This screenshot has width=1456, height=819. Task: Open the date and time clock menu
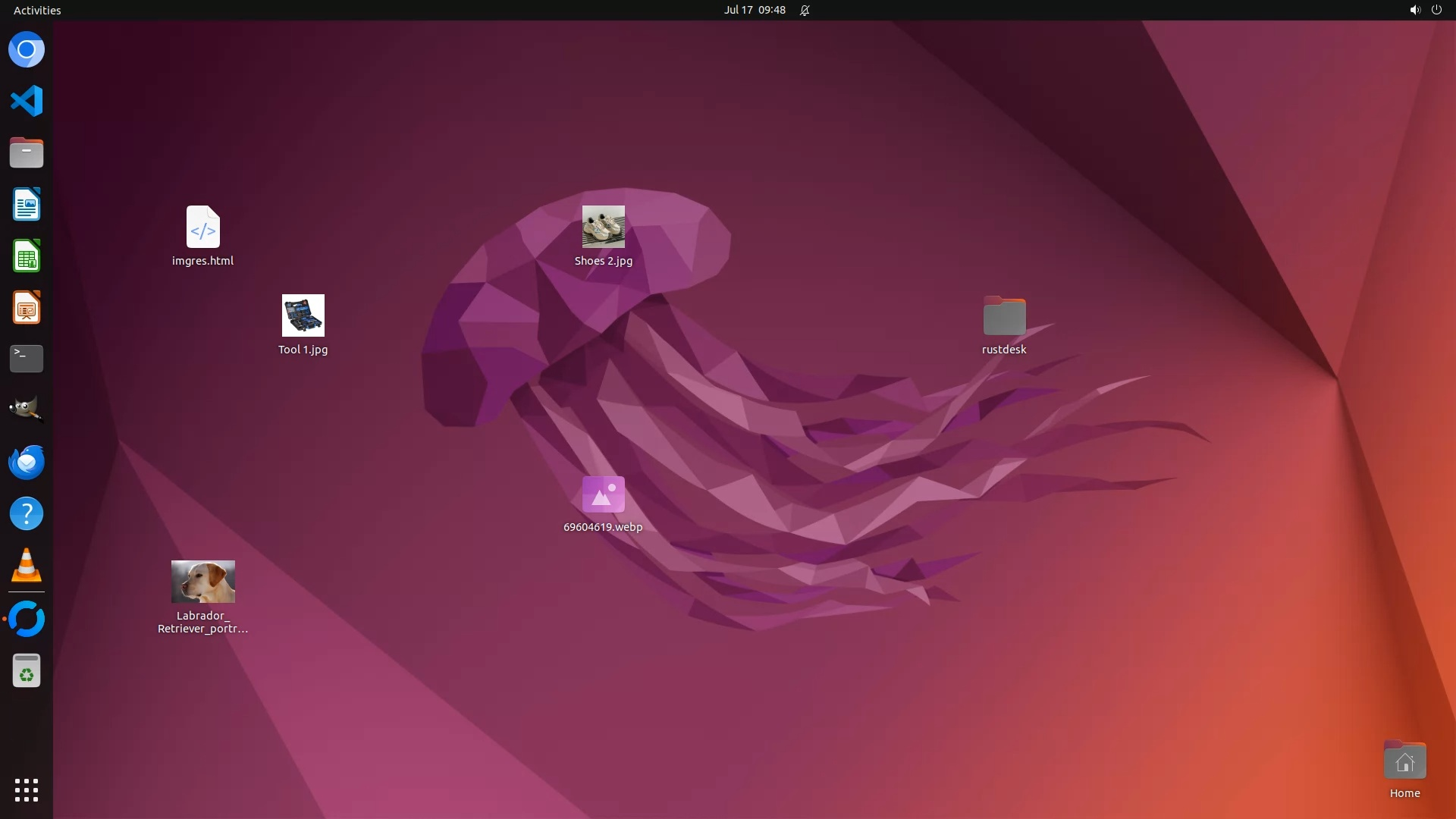click(754, 10)
